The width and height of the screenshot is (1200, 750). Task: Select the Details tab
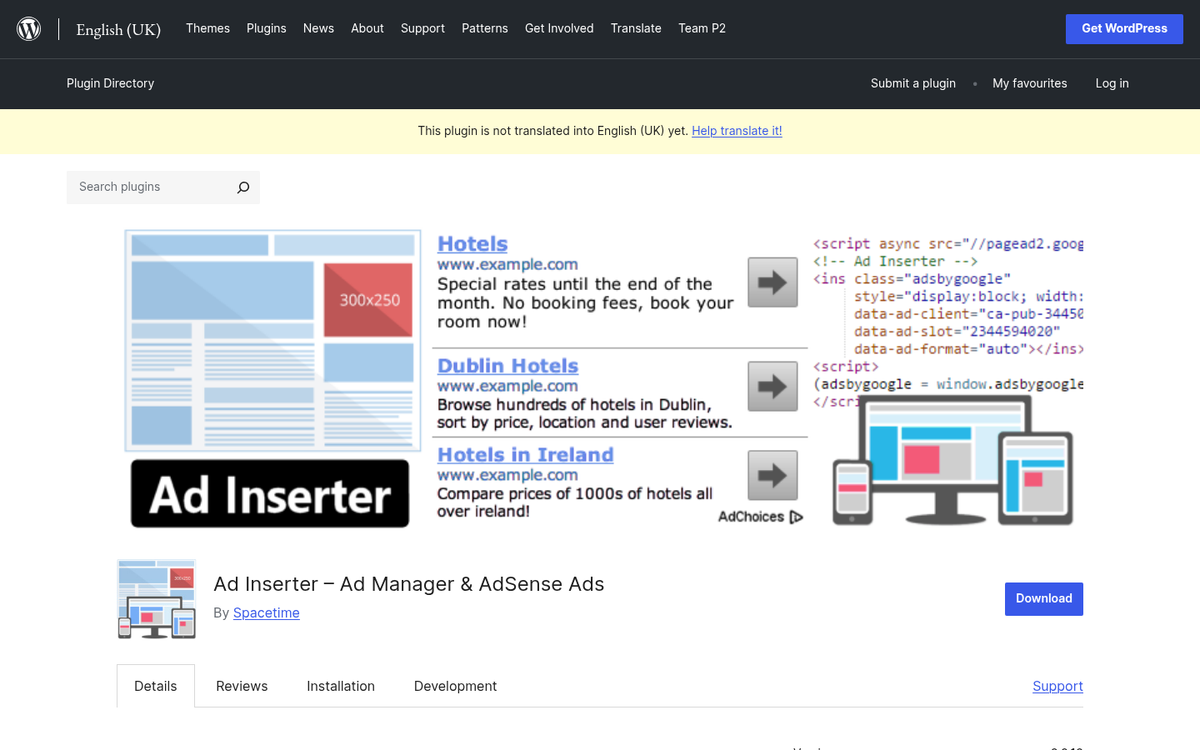coord(155,686)
